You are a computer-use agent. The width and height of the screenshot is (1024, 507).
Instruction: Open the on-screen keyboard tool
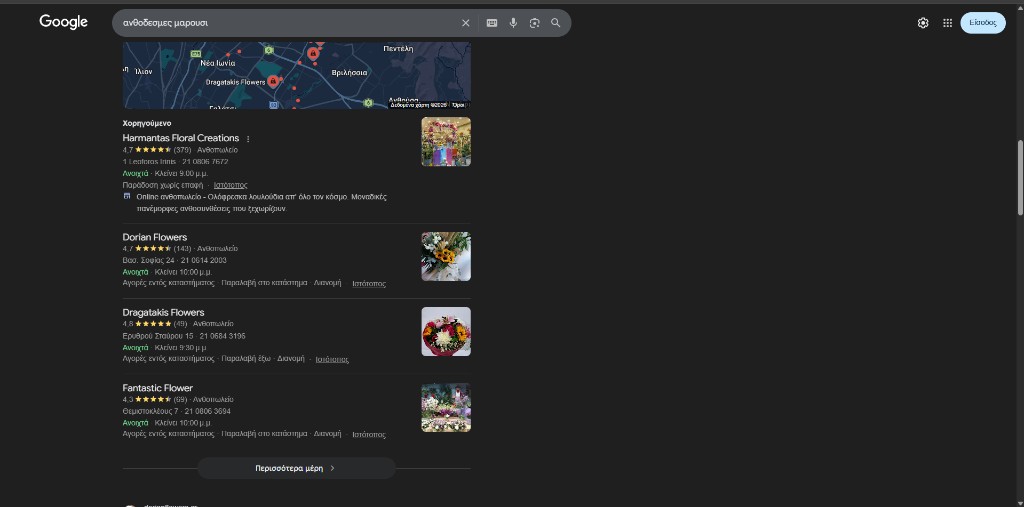click(x=492, y=23)
